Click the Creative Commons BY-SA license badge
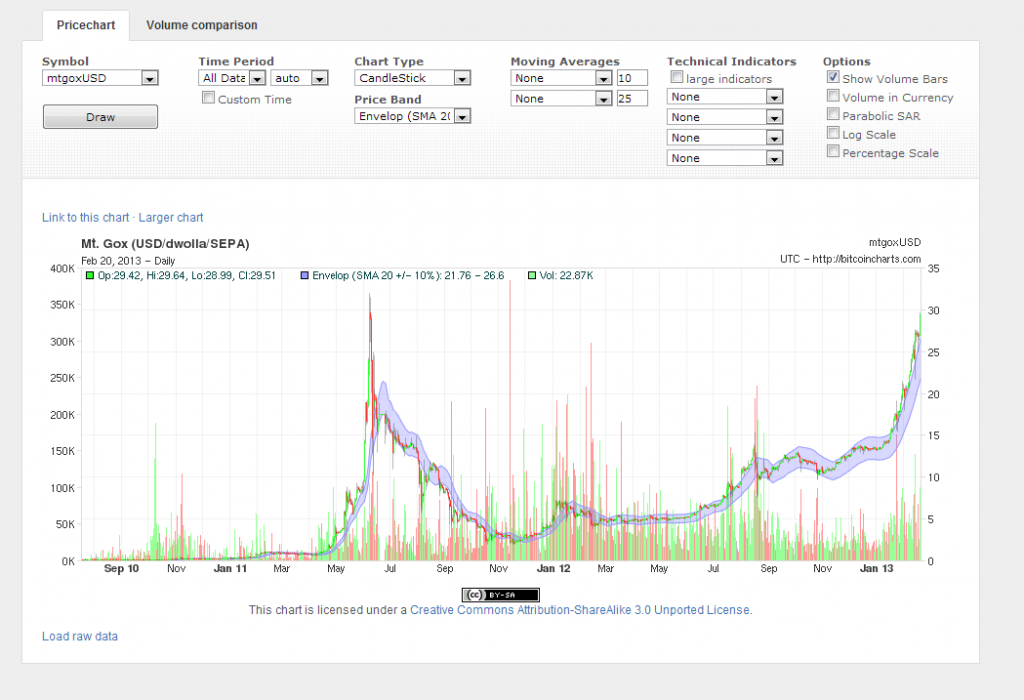The image size is (1024, 700). pyautogui.click(x=499, y=595)
